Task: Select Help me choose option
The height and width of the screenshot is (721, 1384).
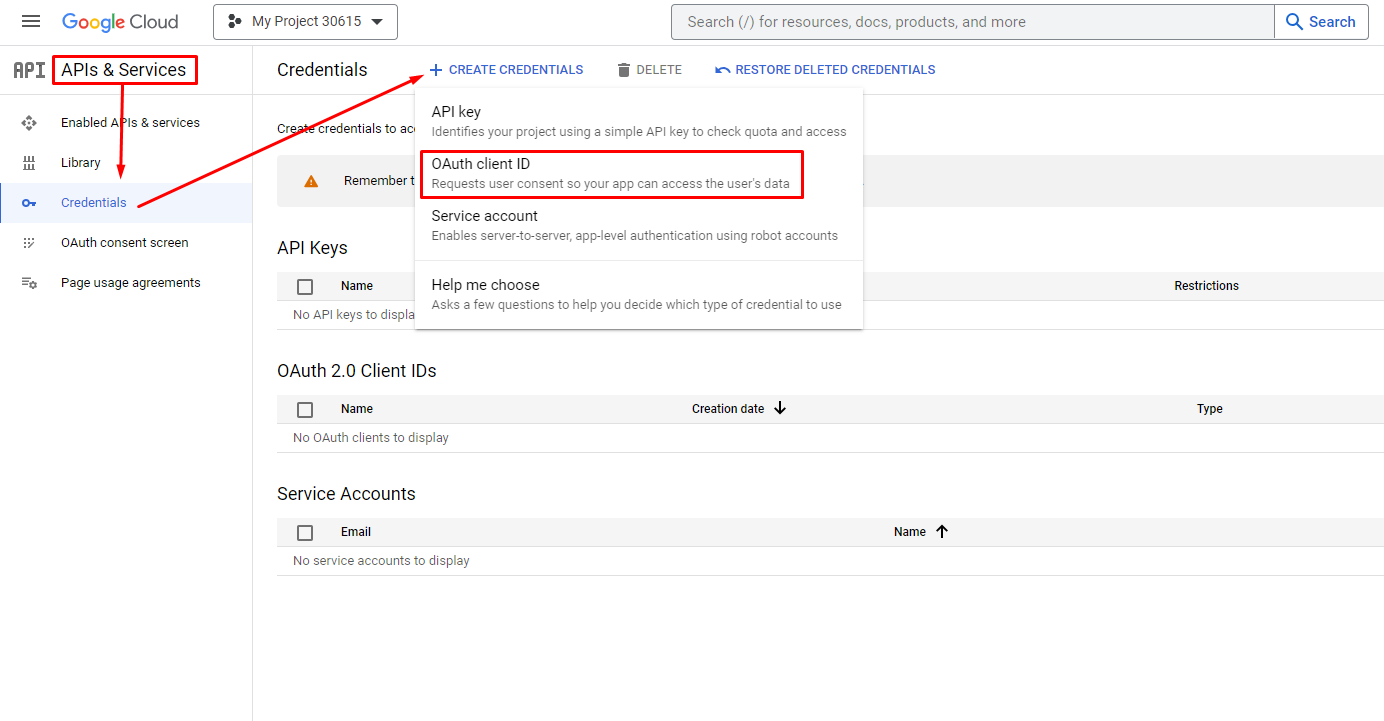Action: coord(639,295)
